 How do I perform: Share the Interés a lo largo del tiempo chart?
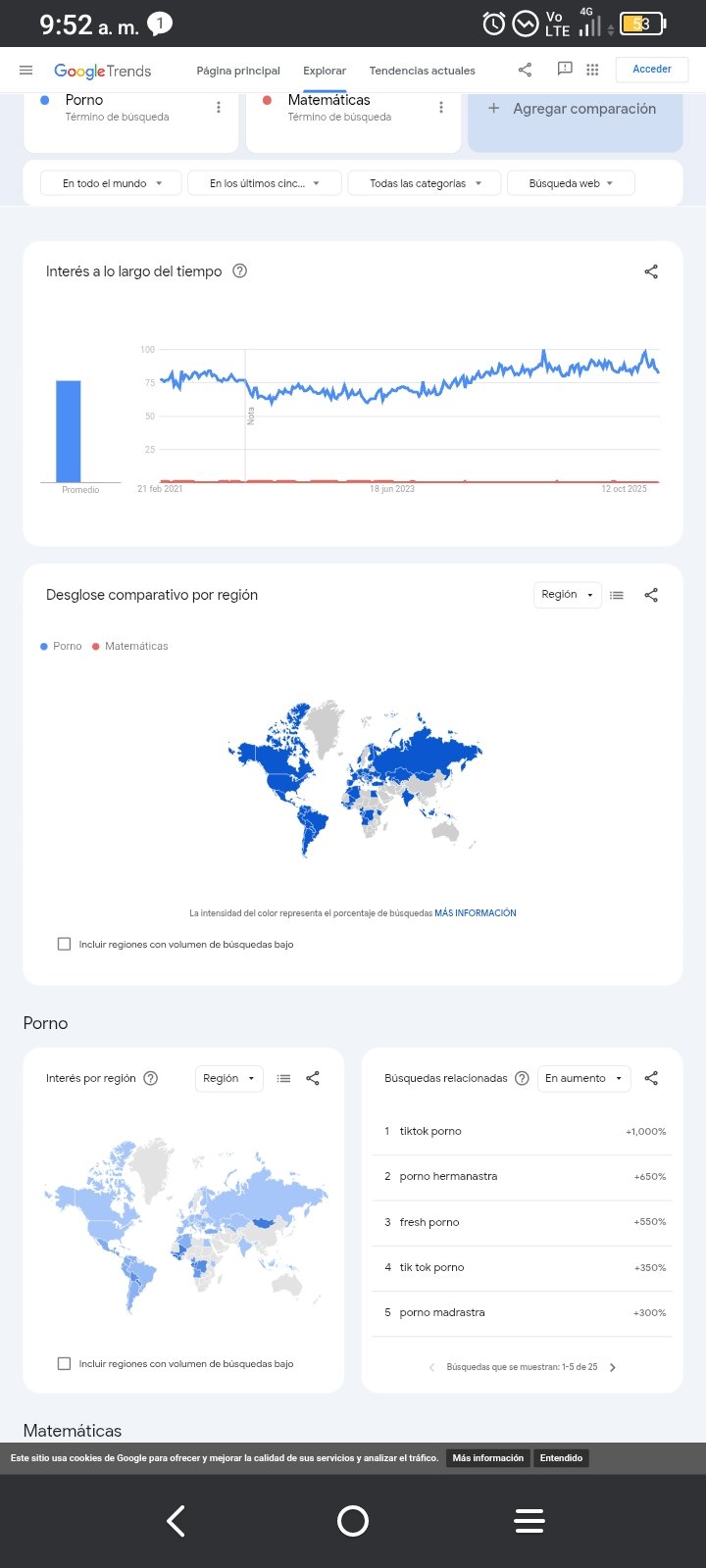tap(651, 271)
